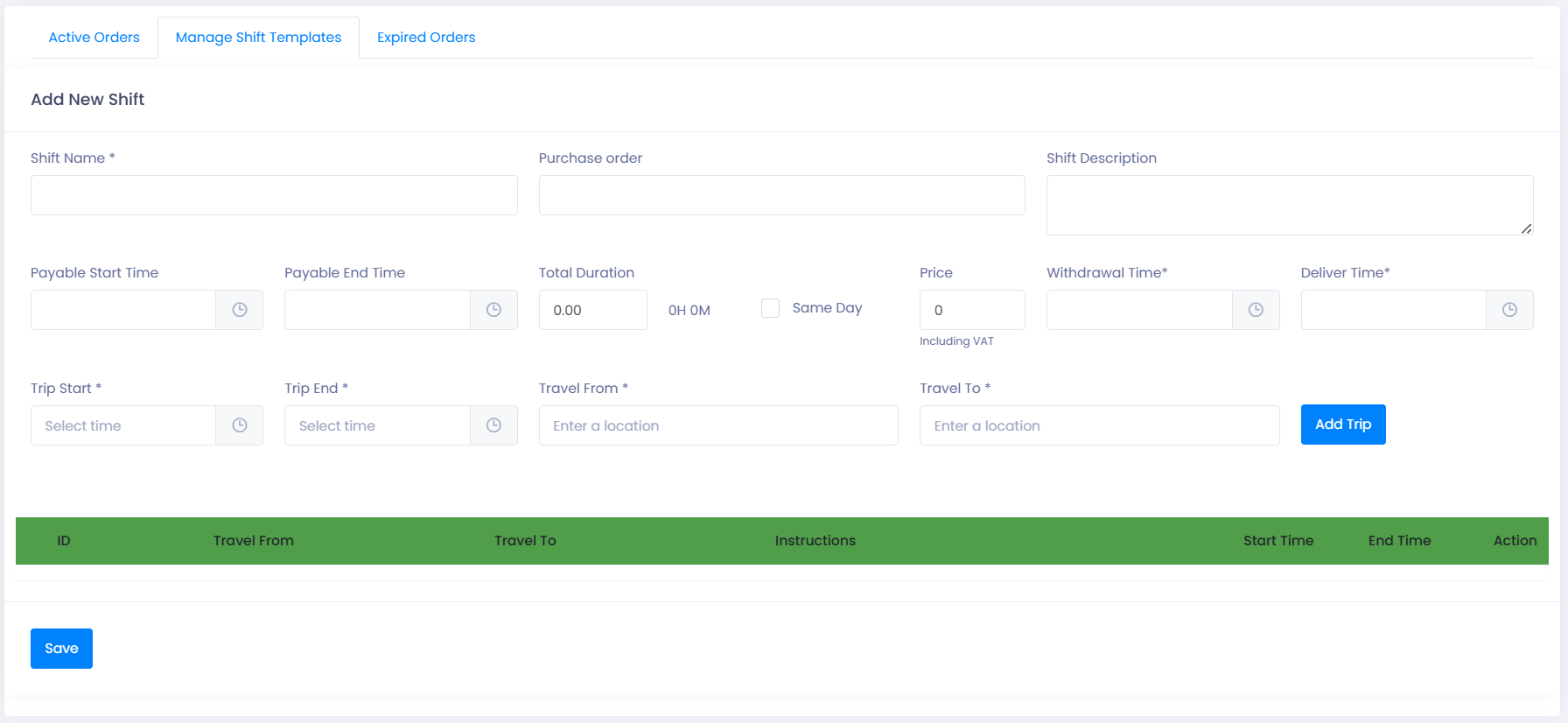This screenshot has height=723, width=1568.
Task: Tick the Same Day checkbox
Action: [x=770, y=308]
